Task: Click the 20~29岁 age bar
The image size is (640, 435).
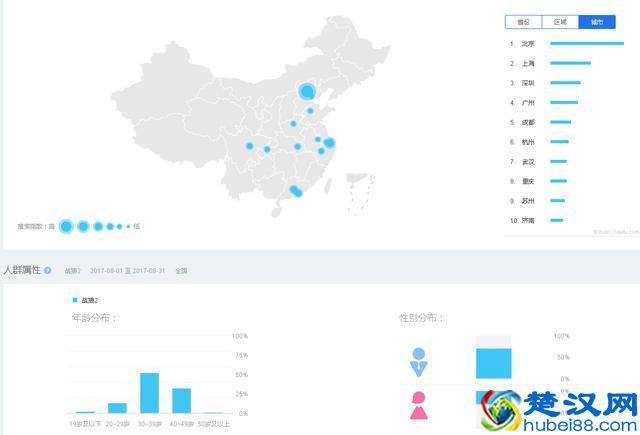Action: click(x=117, y=407)
